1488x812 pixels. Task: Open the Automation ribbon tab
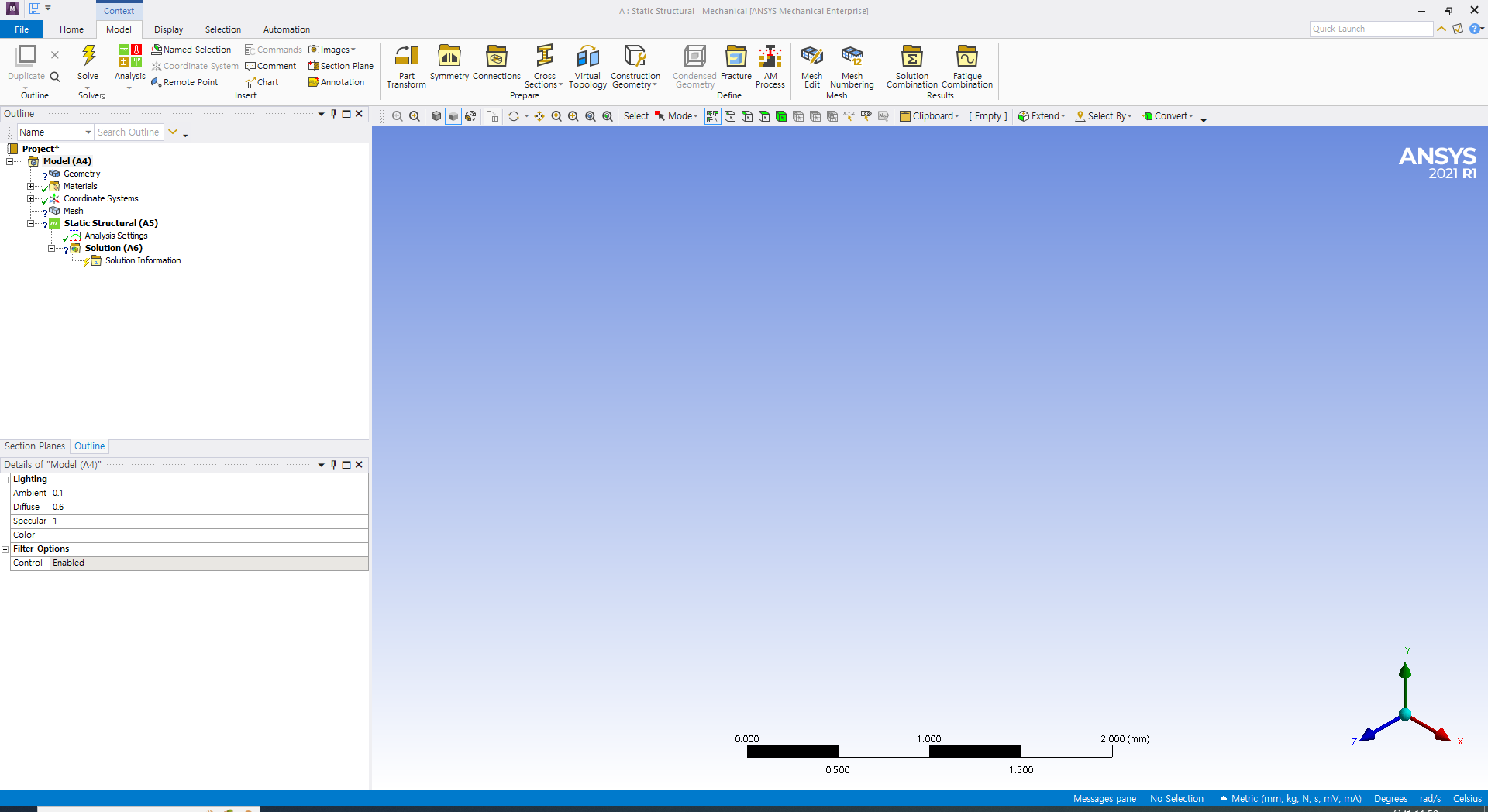[287, 29]
